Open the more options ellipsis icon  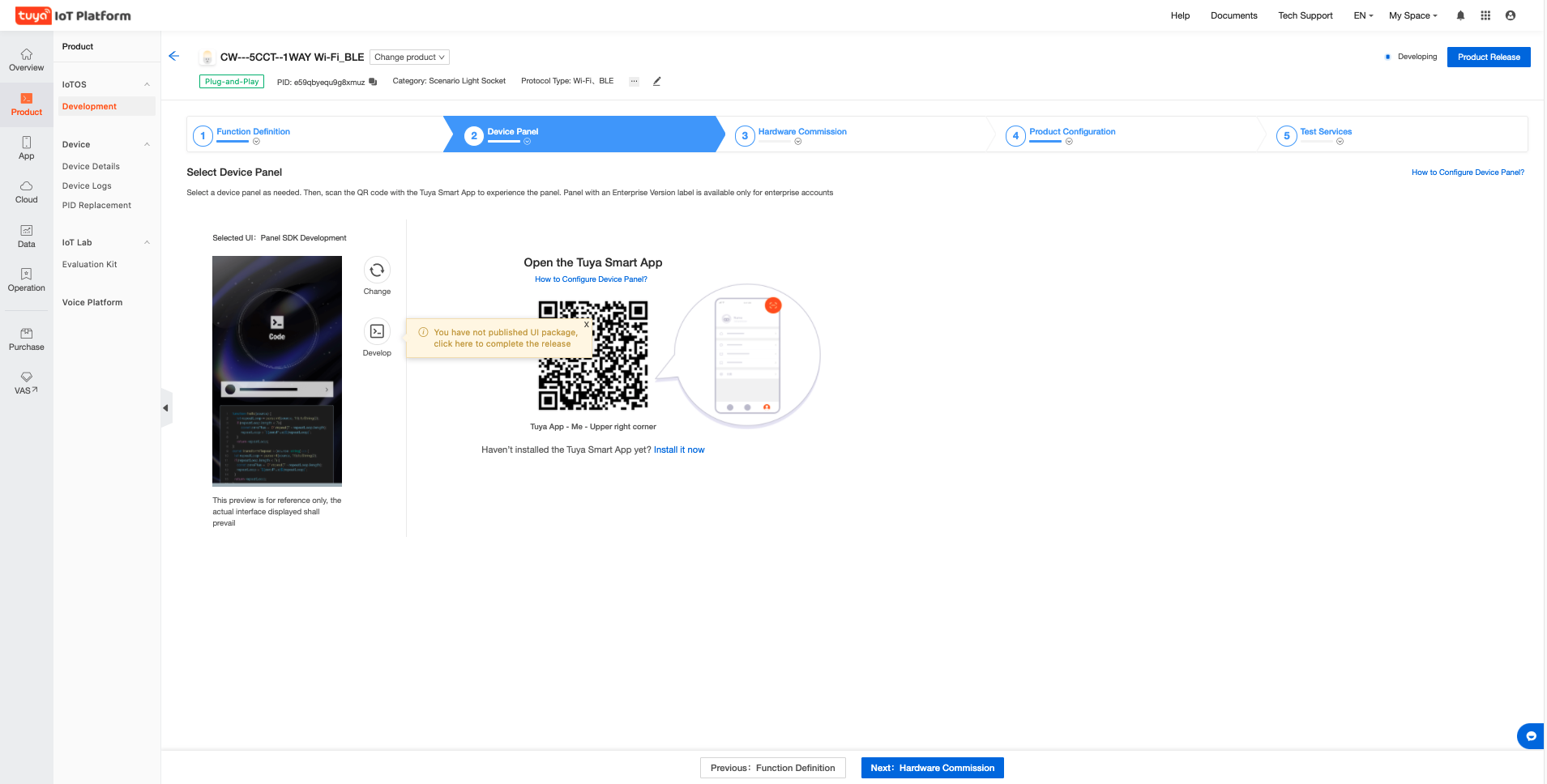(634, 81)
